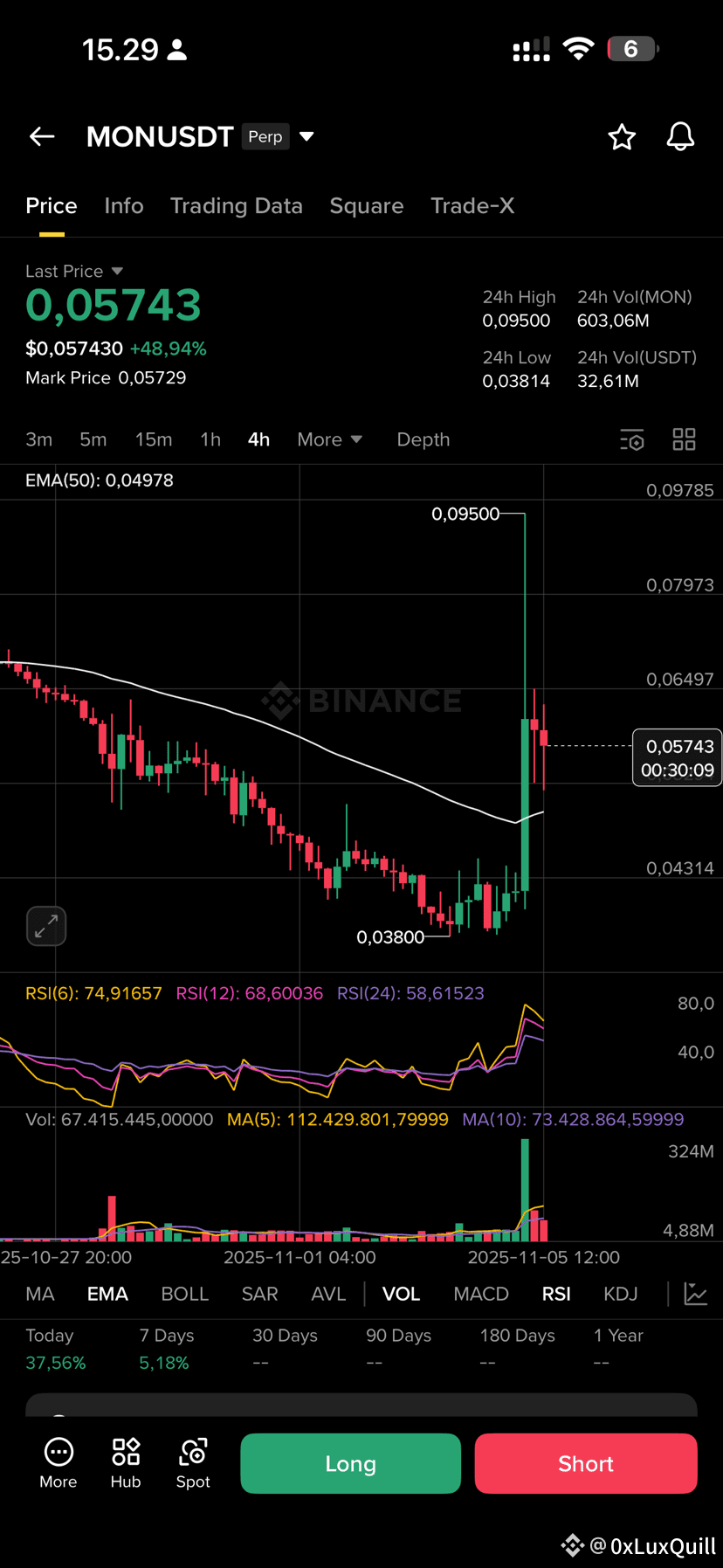This screenshot has height=1568, width=723.
Task: Tap the Short button
Action: [586, 1463]
